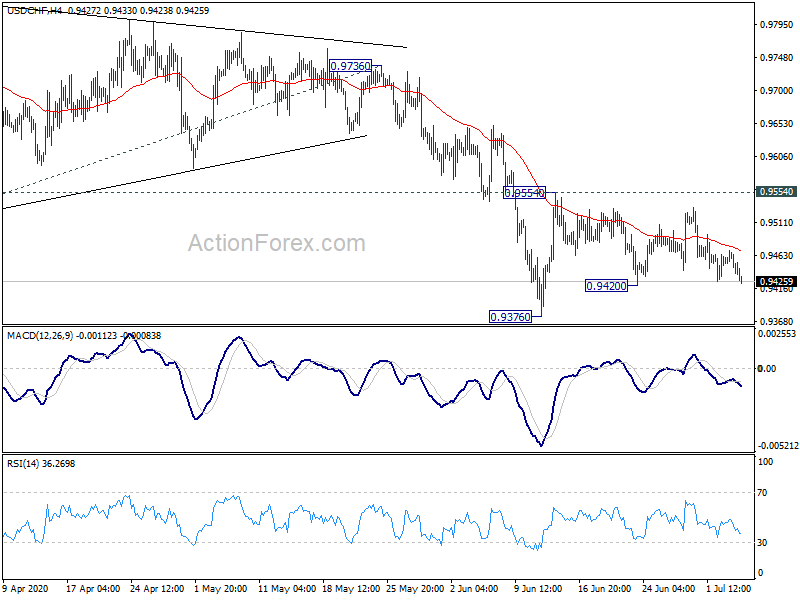The width and height of the screenshot is (800, 600).
Task: Click the 2 Jun 04:00 date label
Action: (x=474, y=589)
